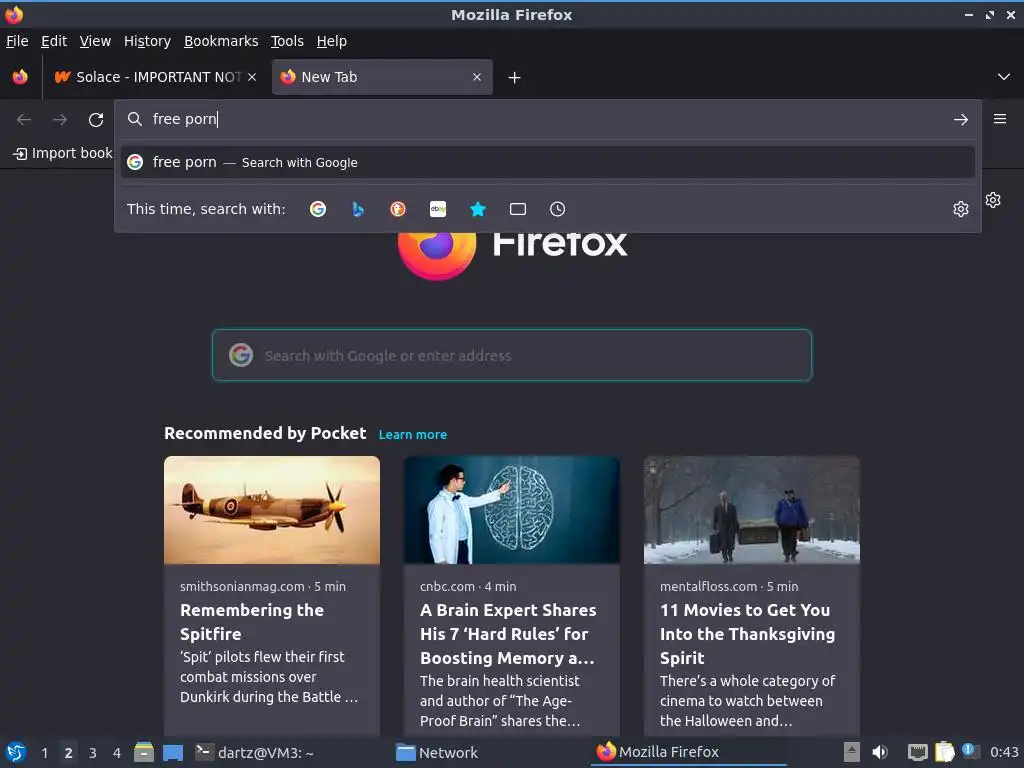Click the 0:43 clock in the tray
1024x768 pixels.
pyautogui.click(x=1004, y=752)
